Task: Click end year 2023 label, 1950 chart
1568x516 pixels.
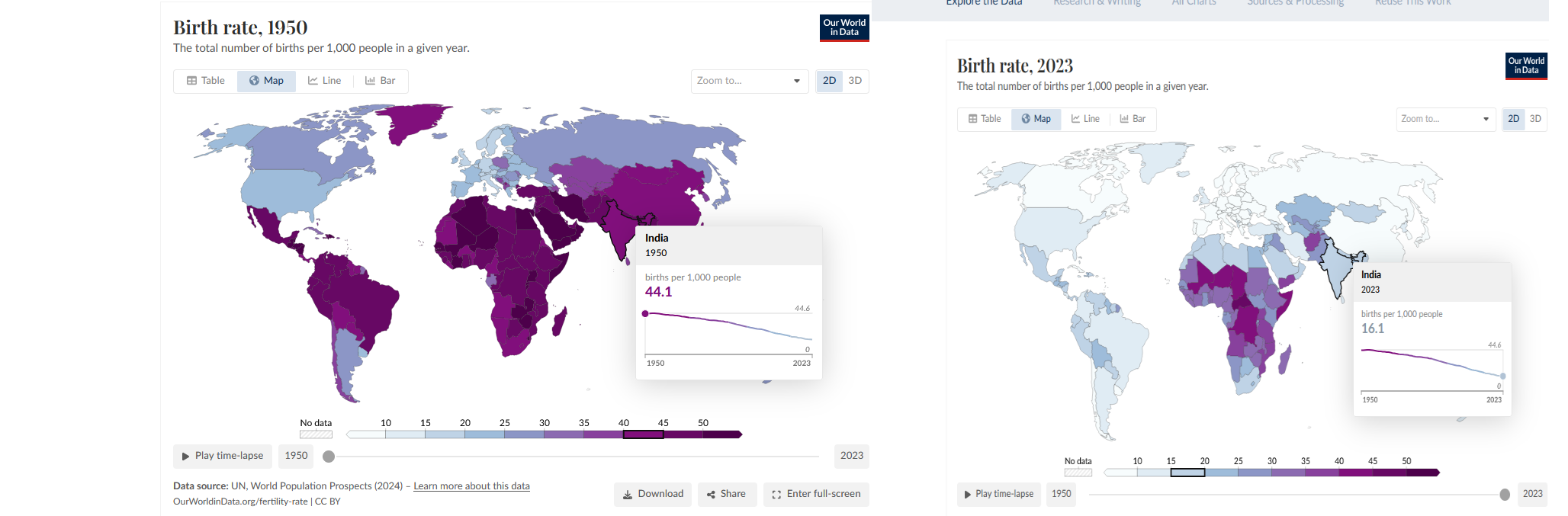Action: 852,456
